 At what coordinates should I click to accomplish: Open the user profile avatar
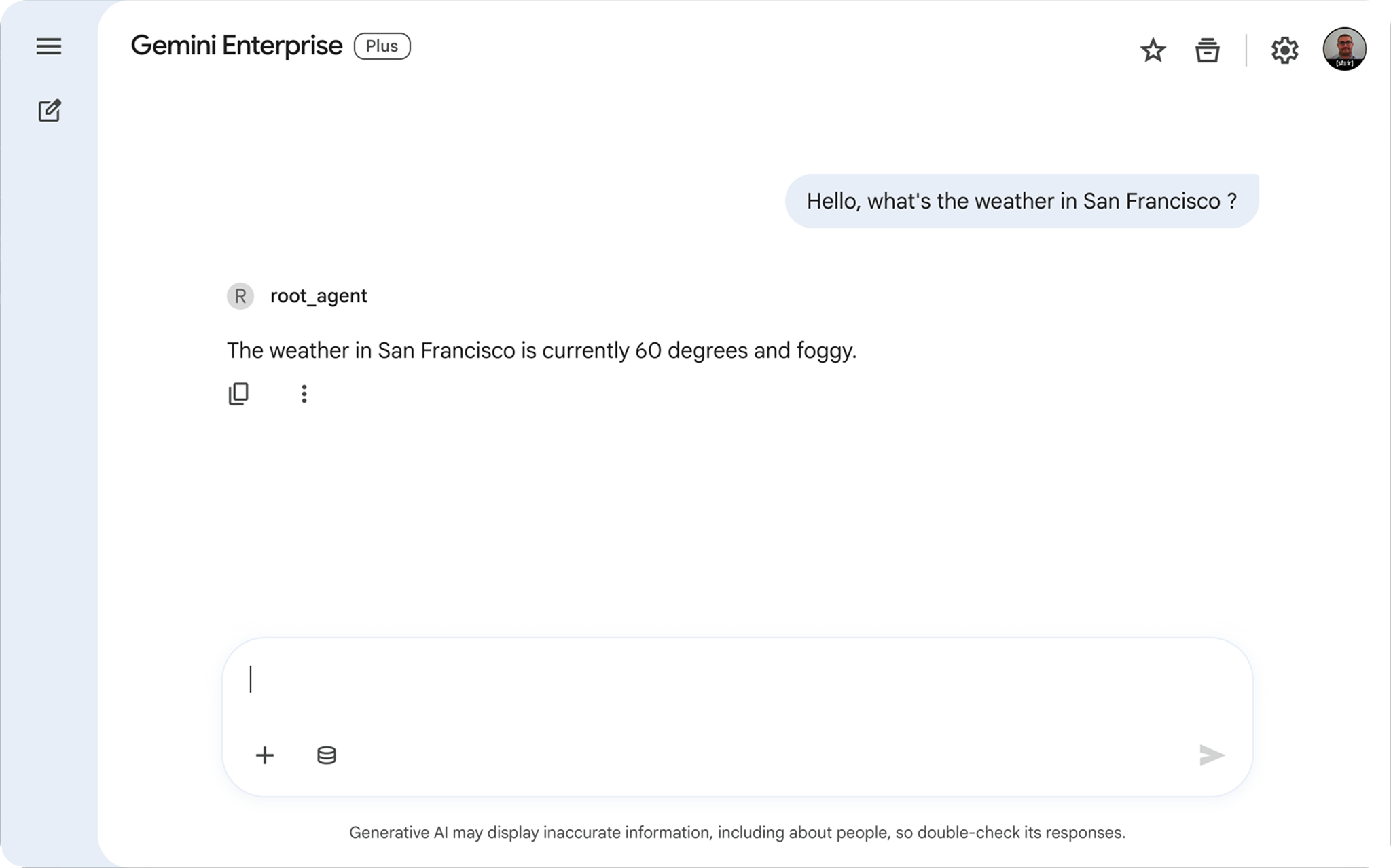click(1343, 49)
